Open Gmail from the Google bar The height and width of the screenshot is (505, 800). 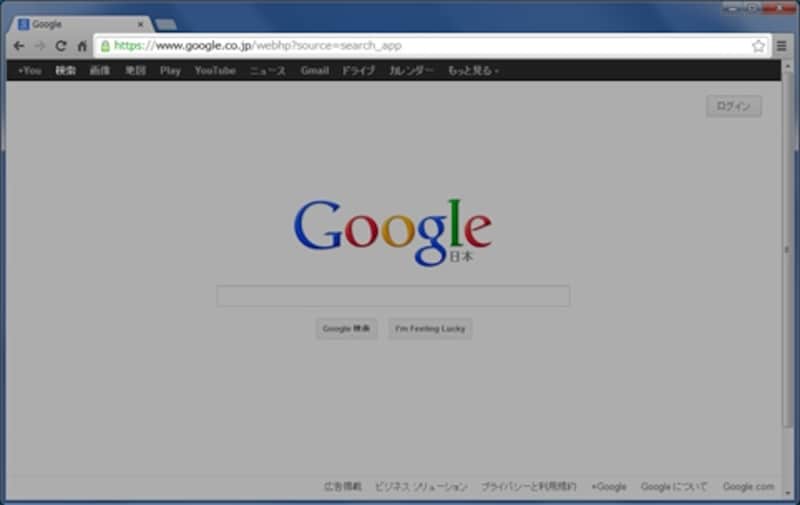pyautogui.click(x=314, y=71)
